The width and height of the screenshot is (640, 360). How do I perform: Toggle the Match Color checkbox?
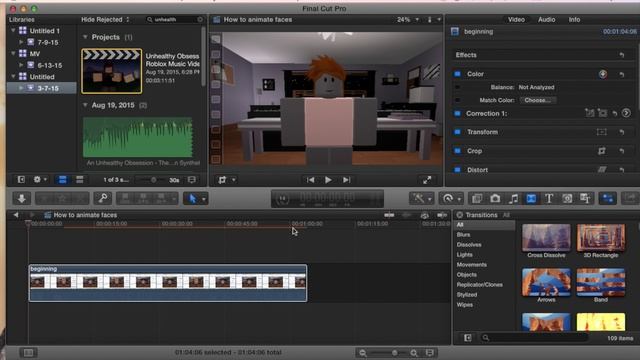click(457, 100)
